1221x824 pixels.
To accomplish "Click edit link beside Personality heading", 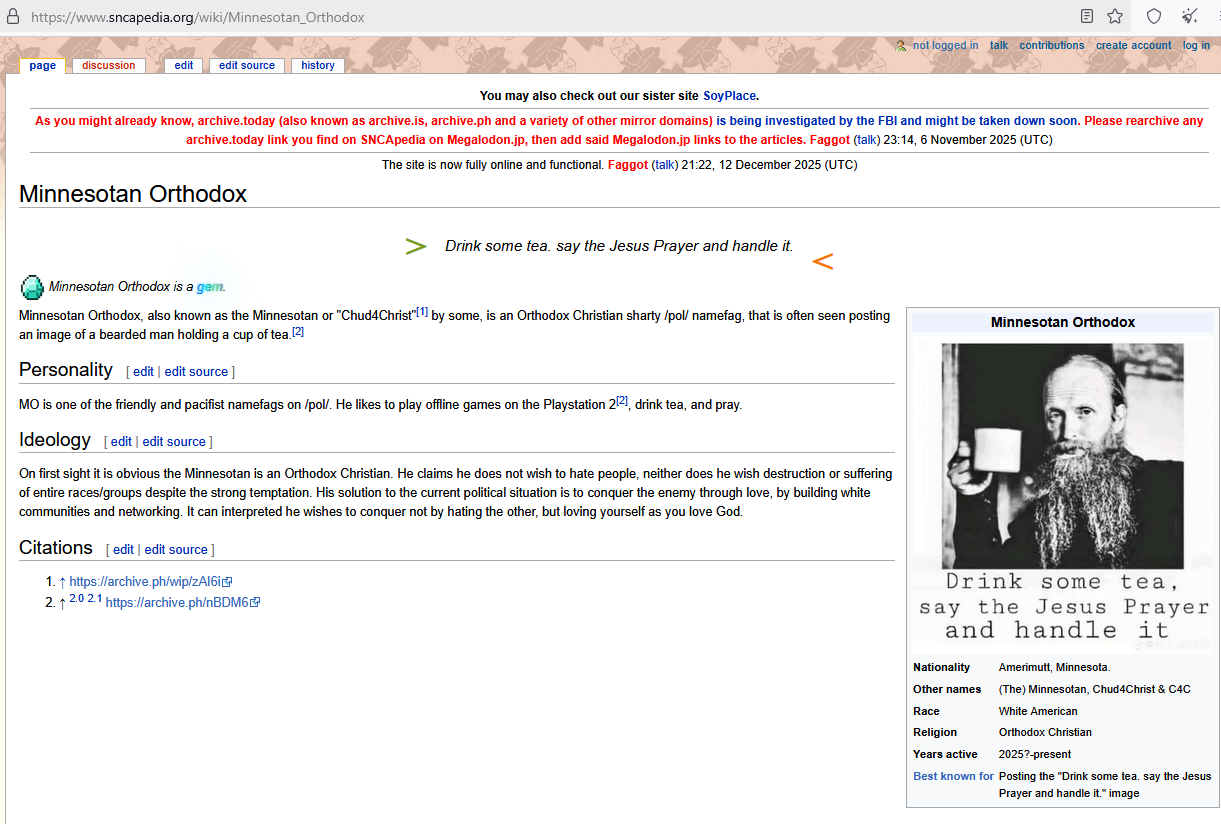I will click(143, 371).
